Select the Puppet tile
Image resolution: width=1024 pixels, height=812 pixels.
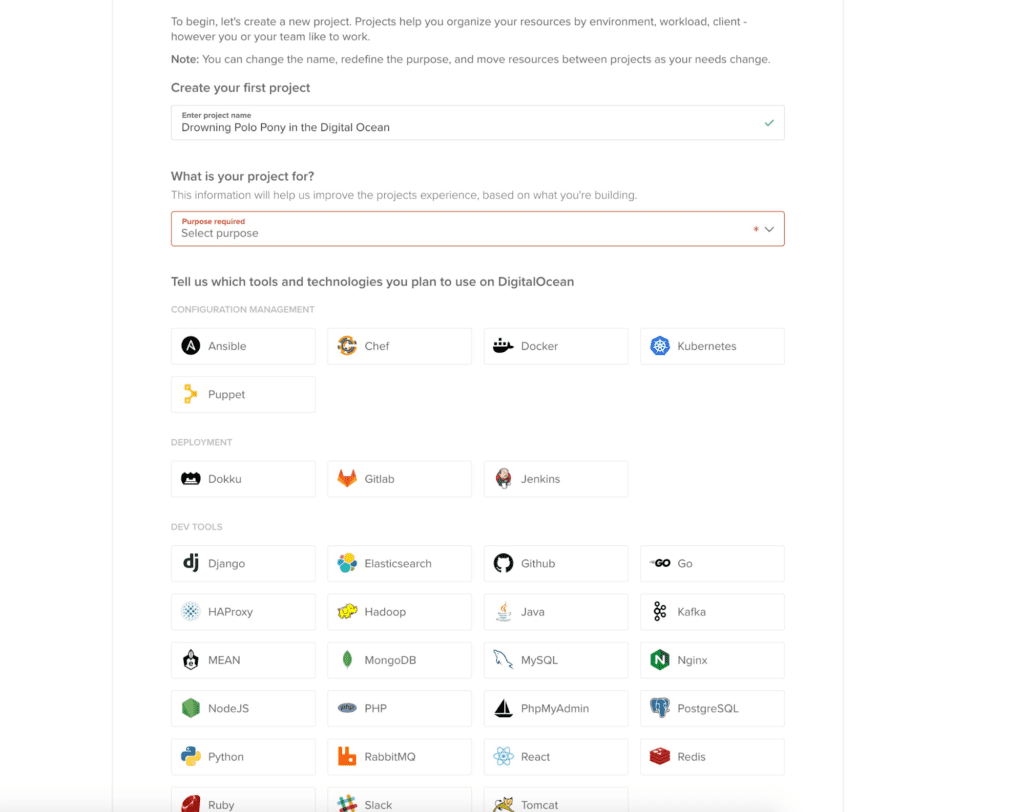[x=243, y=394]
